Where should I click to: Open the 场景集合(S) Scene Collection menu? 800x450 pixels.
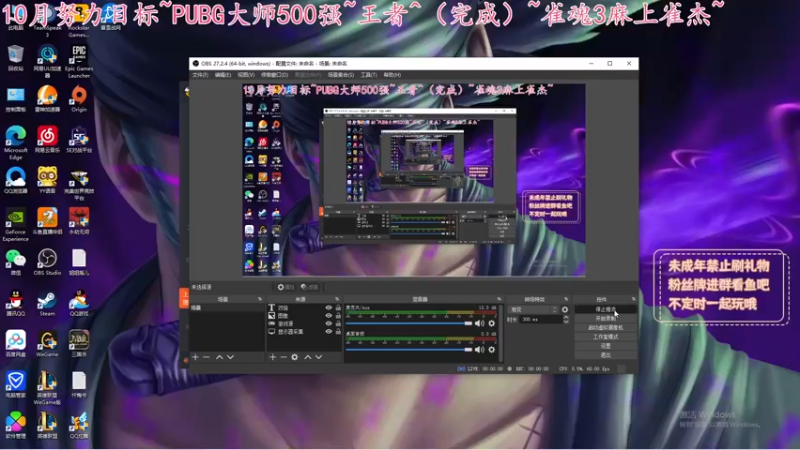point(340,75)
